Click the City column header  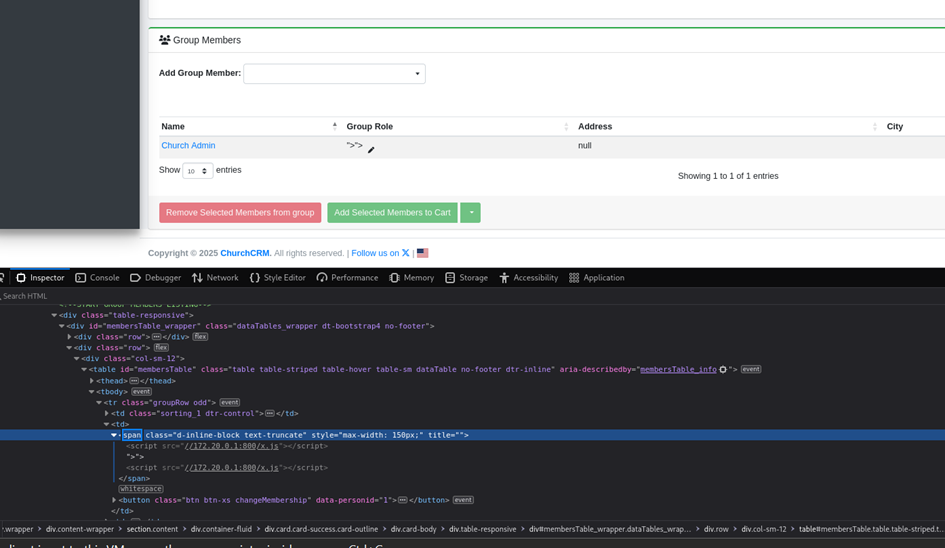pos(894,126)
